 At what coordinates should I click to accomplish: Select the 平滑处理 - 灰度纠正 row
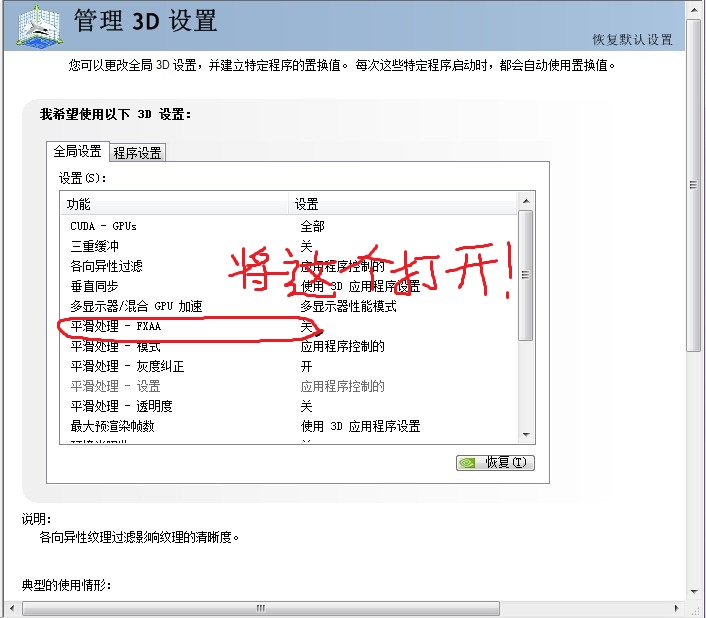coord(127,366)
